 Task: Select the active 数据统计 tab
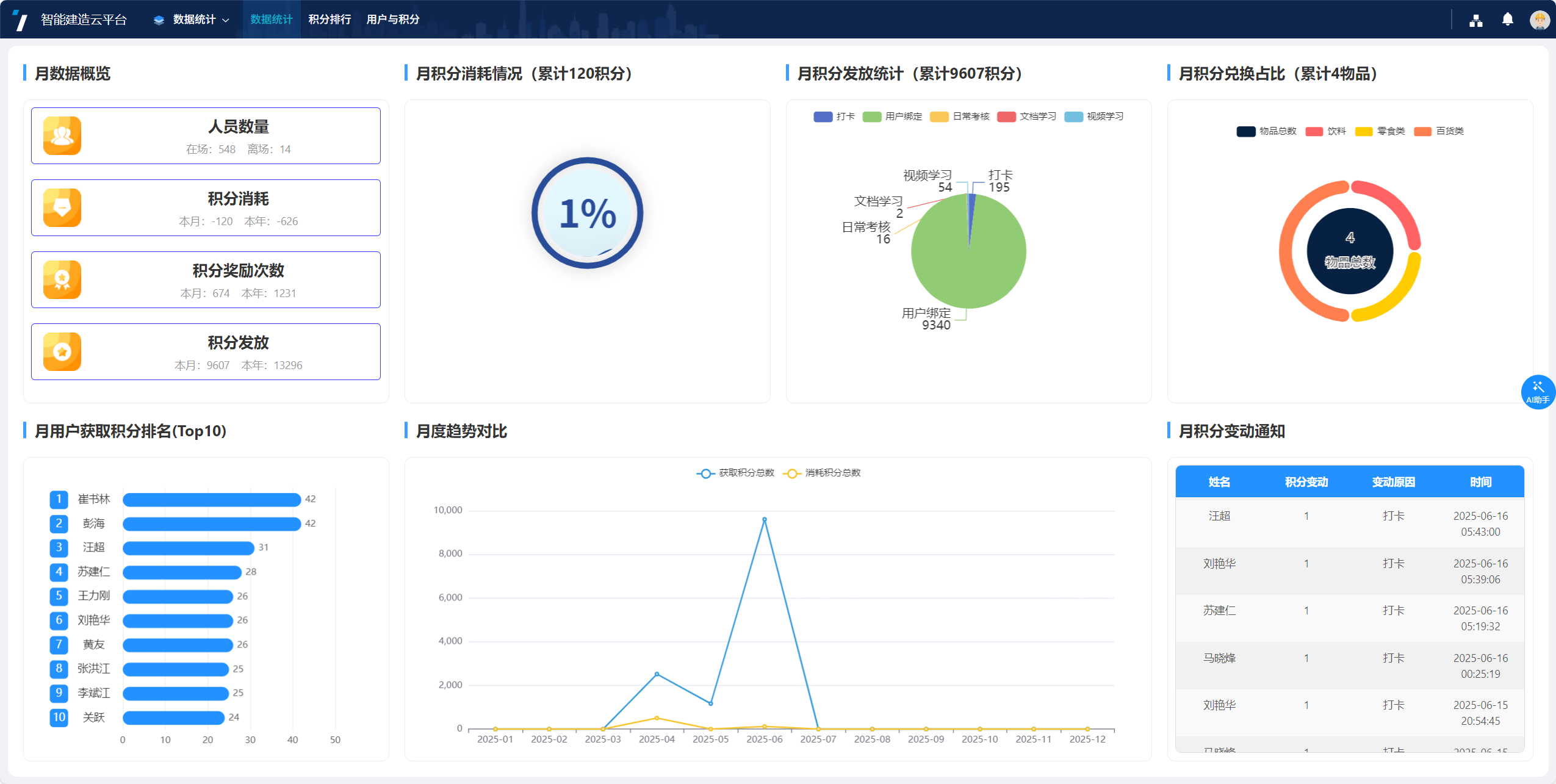click(271, 20)
